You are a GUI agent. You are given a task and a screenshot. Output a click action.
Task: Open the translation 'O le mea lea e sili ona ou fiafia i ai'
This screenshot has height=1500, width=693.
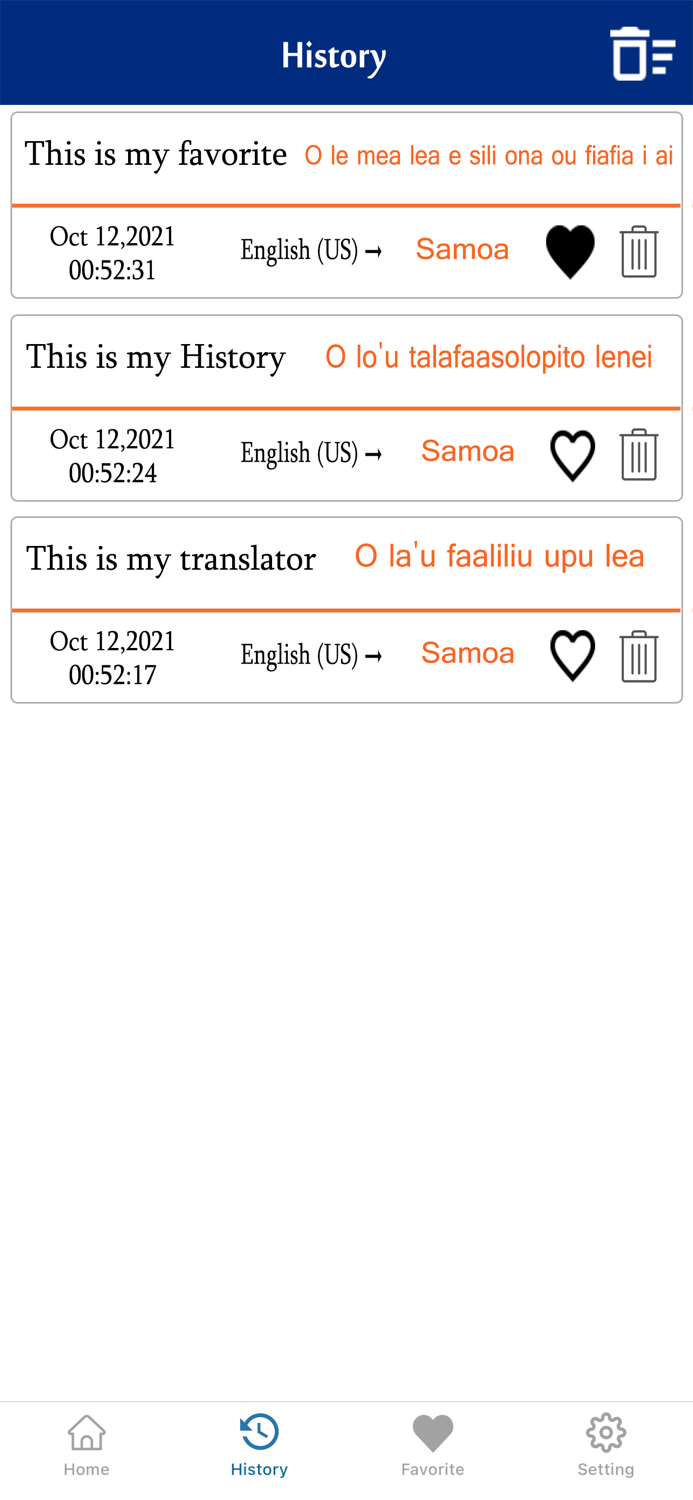tap(488, 155)
